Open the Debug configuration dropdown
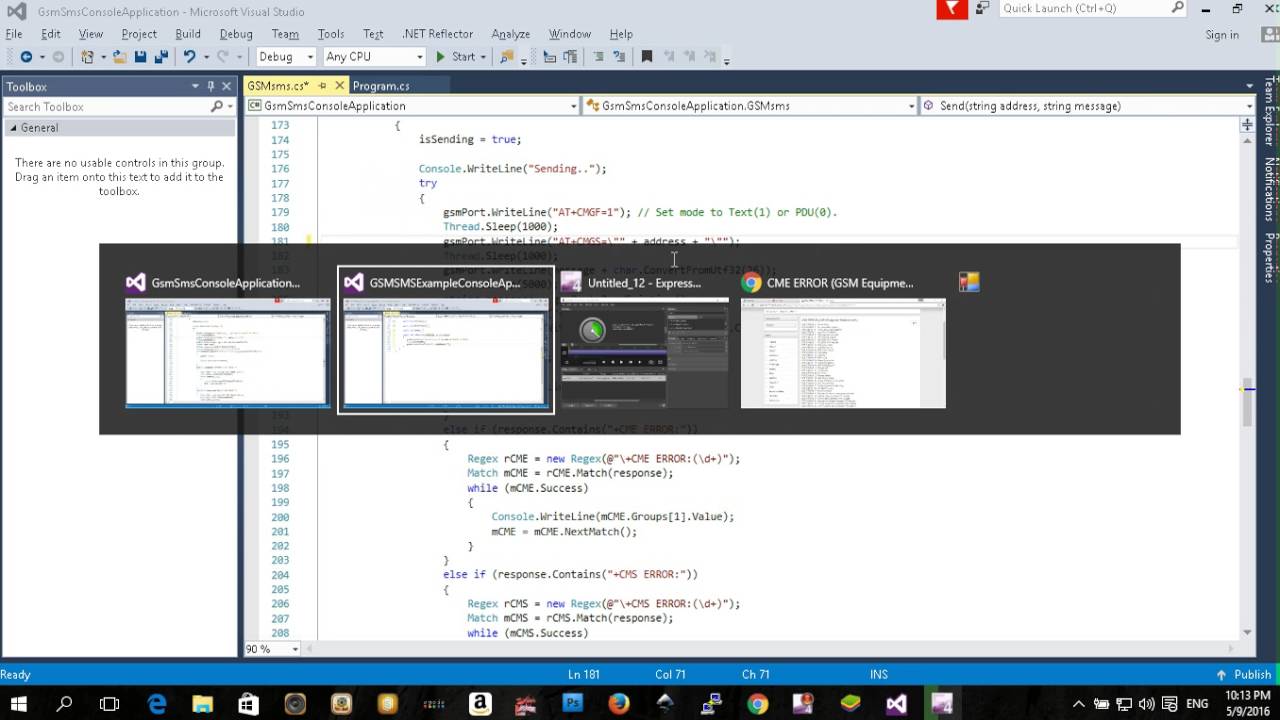 tap(286, 57)
